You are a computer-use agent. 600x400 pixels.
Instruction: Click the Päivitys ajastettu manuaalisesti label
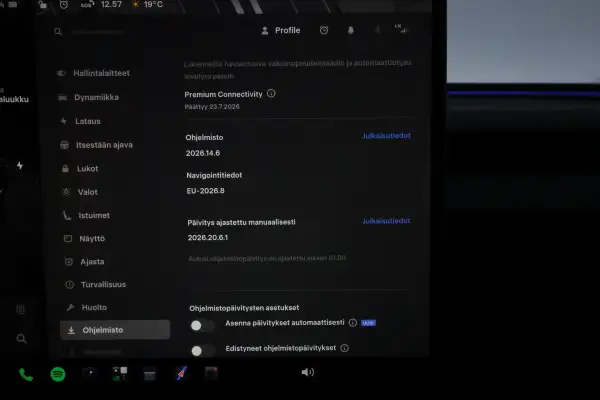click(x=241, y=222)
